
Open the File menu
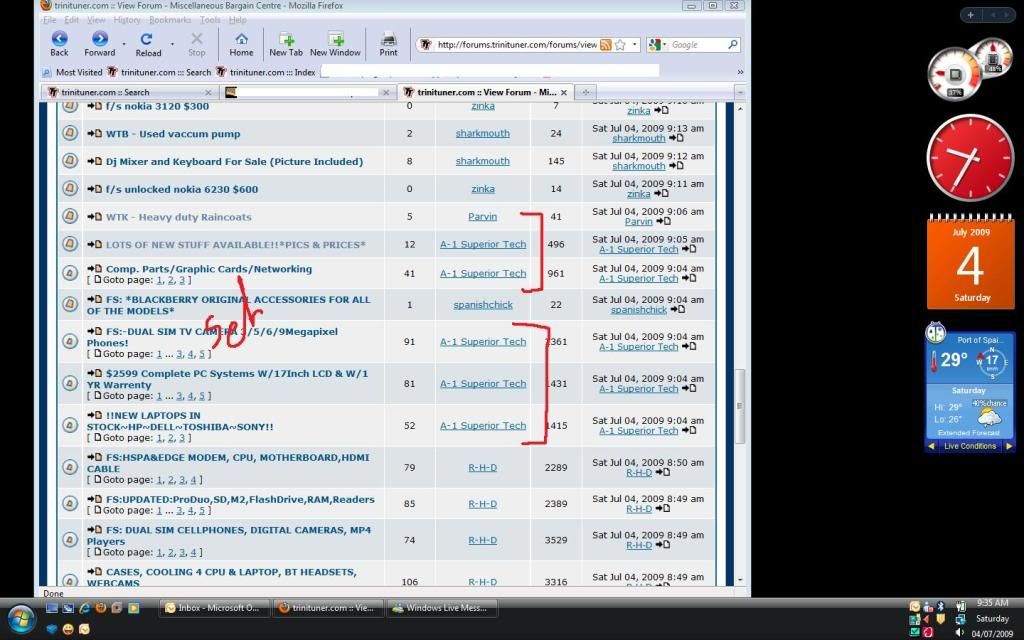[50, 20]
